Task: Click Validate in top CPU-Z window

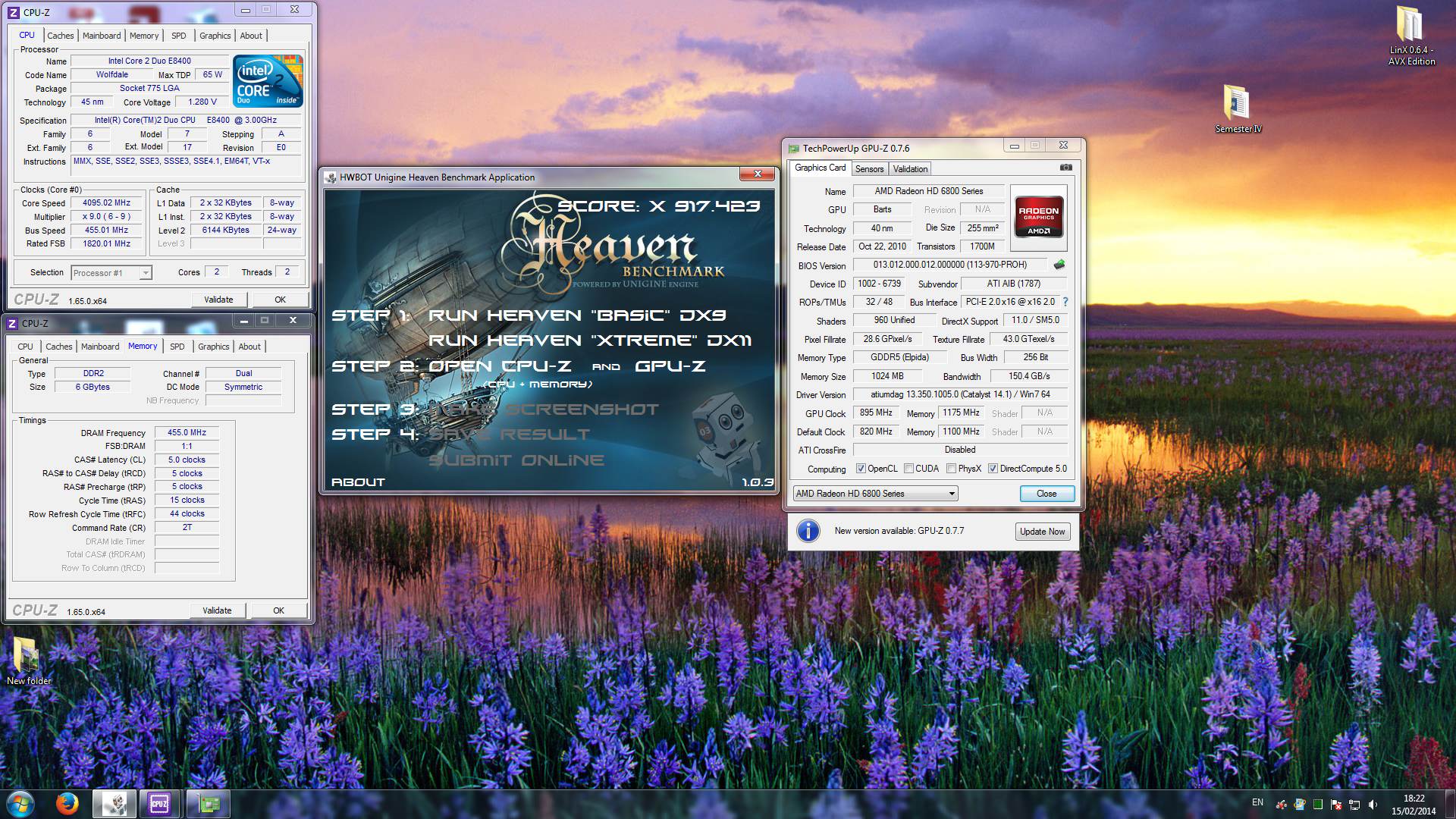Action: click(x=218, y=300)
